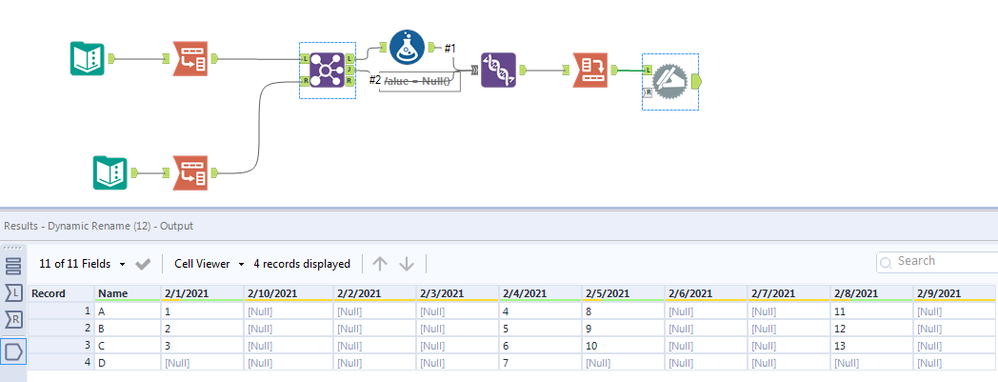Select the Dynamic Rename tool
This screenshot has height=382, width=998.
coord(670,81)
